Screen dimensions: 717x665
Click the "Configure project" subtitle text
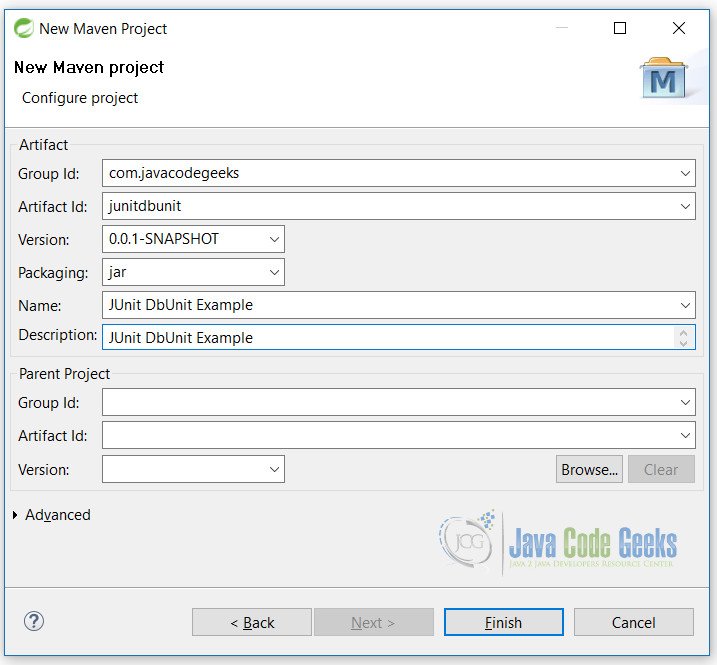click(80, 98)
